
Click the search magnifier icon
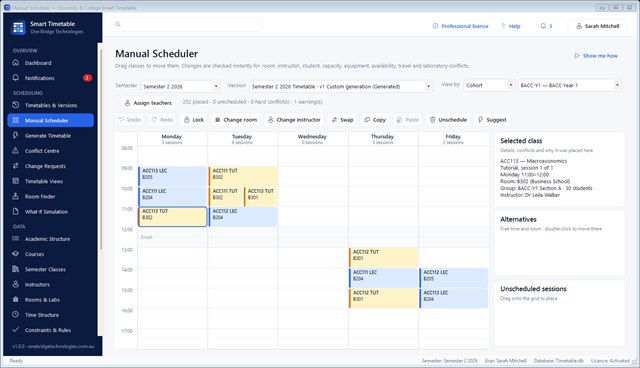(x=118, y=24)
